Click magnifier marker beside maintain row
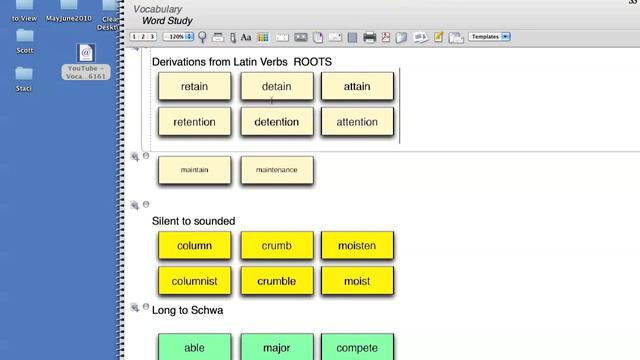This screenshot has height=360, width=640. [x=135, y=157]
